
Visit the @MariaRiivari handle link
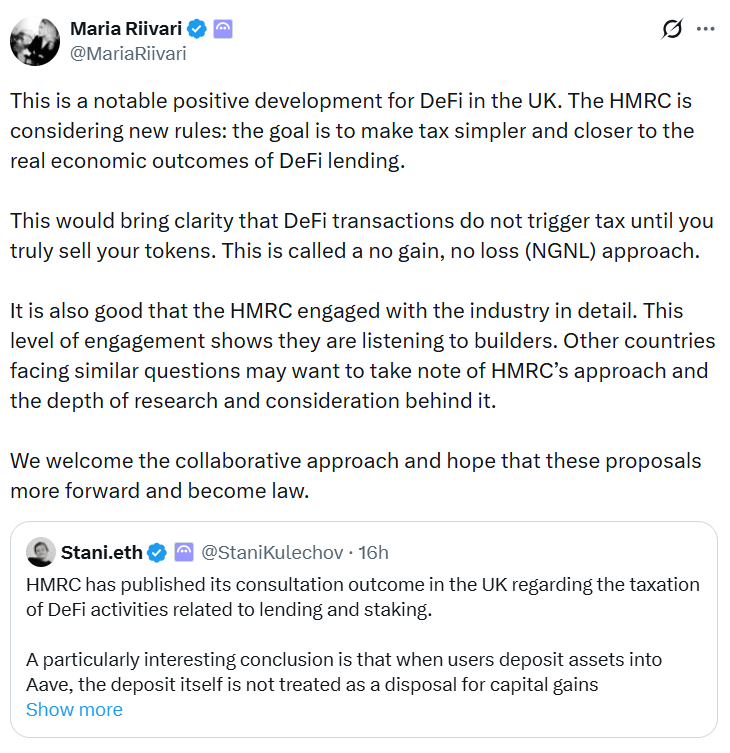(126, 53)
